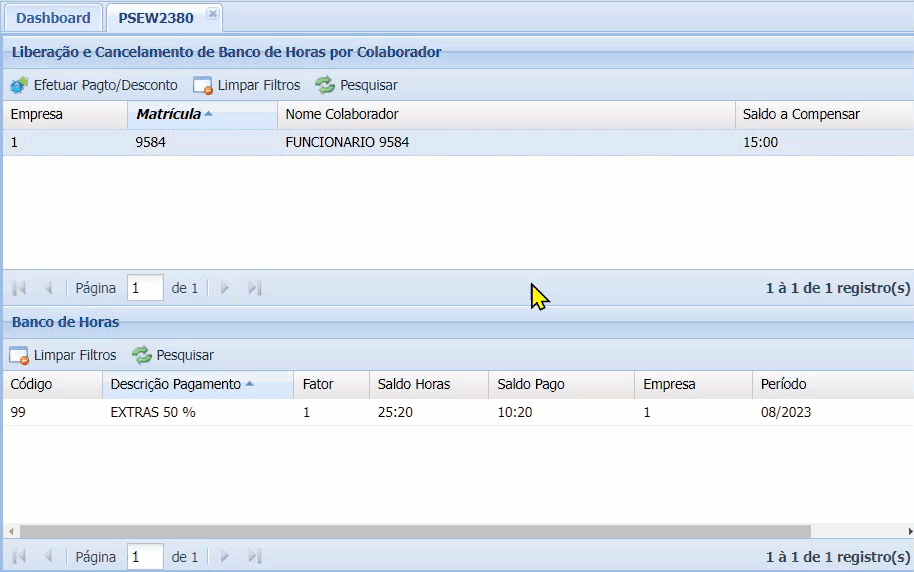Sort by Código column header
Screen dimensions: 914x572
[x=52, y=384]
